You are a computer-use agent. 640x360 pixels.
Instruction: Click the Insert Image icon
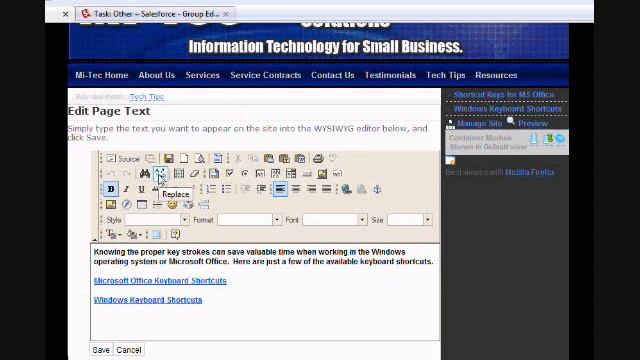click(111, 204)
